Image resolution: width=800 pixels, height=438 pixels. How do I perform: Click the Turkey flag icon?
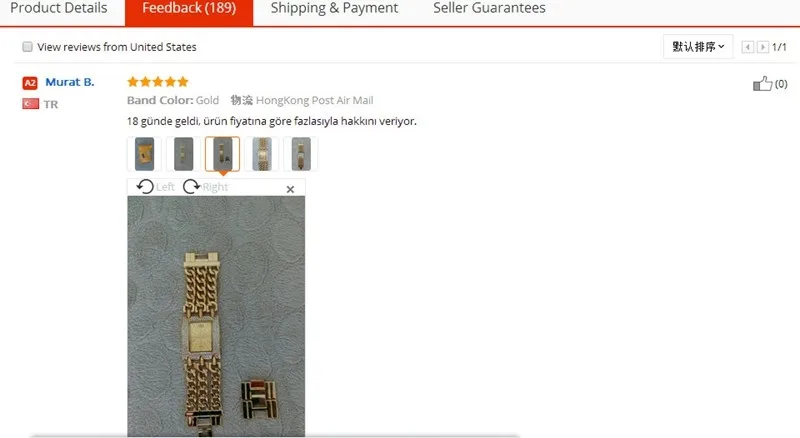pyautogui.click(x=31, y=104)
